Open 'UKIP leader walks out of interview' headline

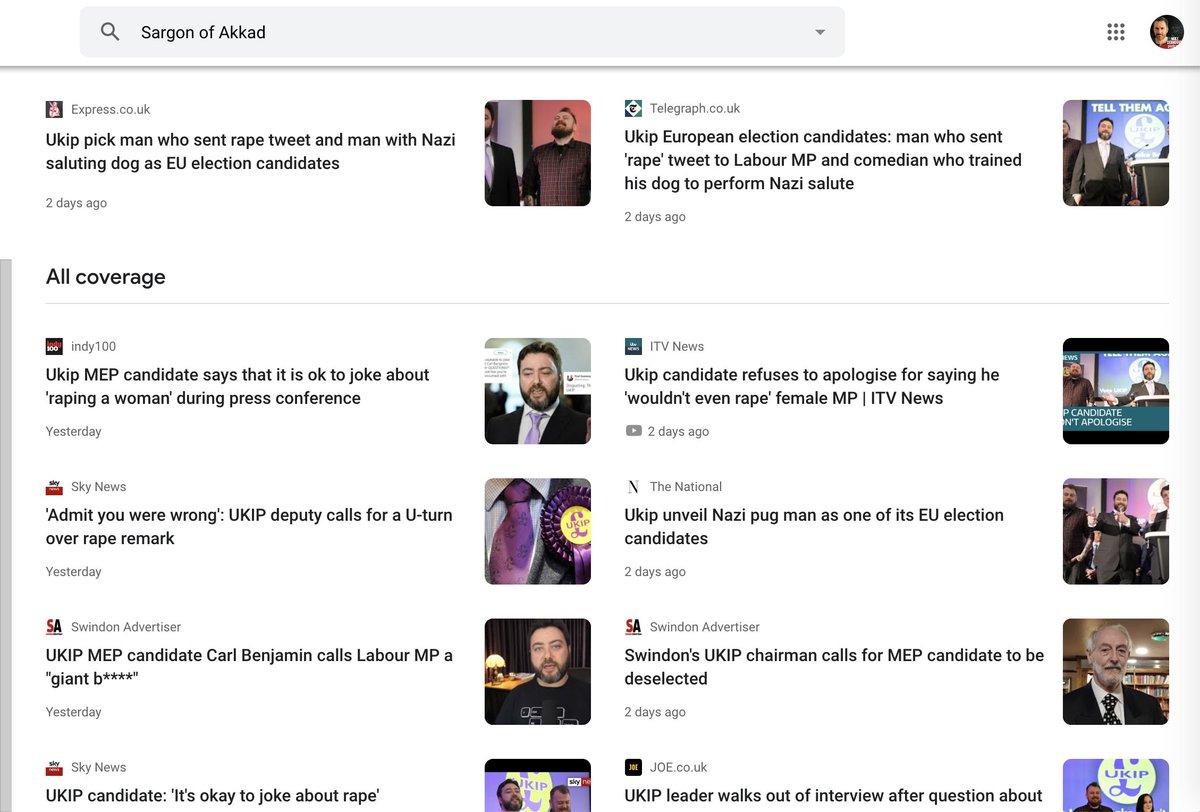[x=834, y=796]
